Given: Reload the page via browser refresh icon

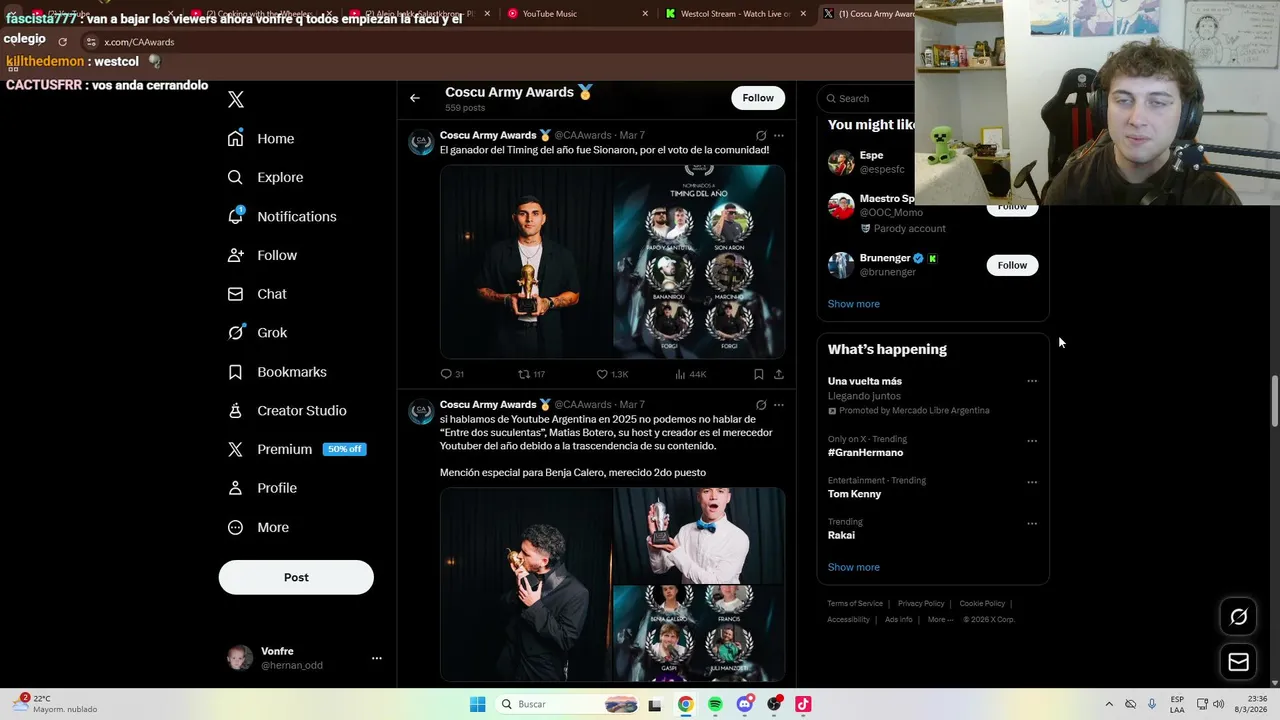Looking at the screenshot, I should pyautogui.click(x=62, y=42).
